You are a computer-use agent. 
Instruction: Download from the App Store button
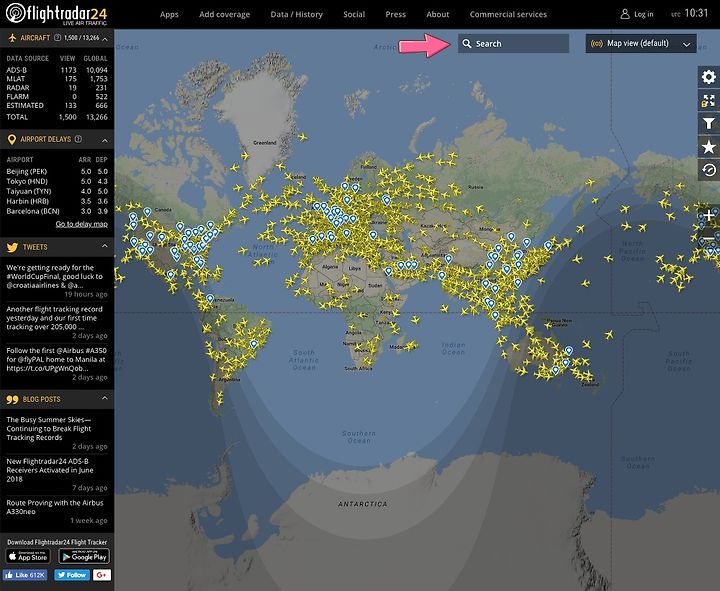28,557
